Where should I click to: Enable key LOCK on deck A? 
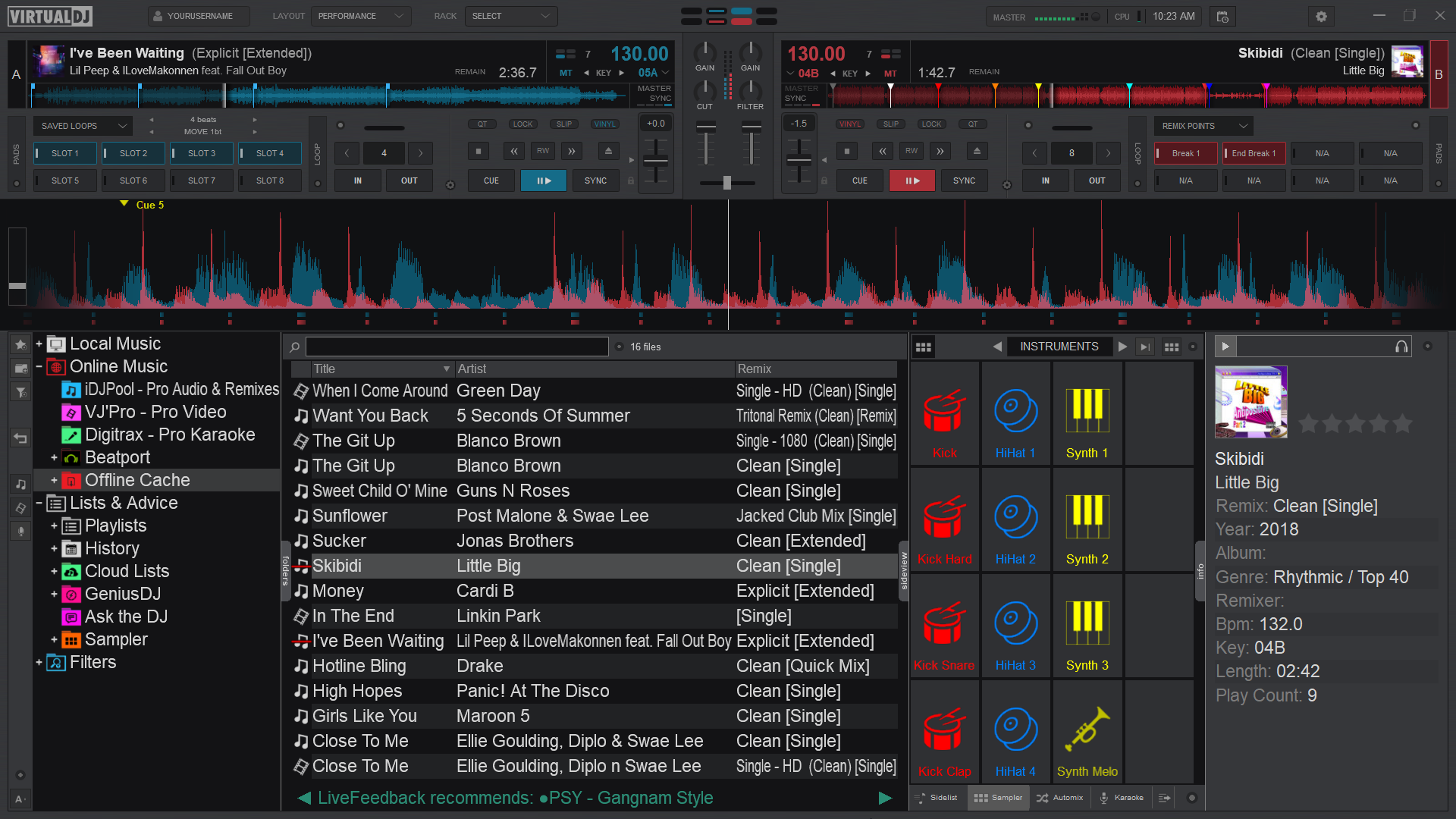(x=522, y=124)
